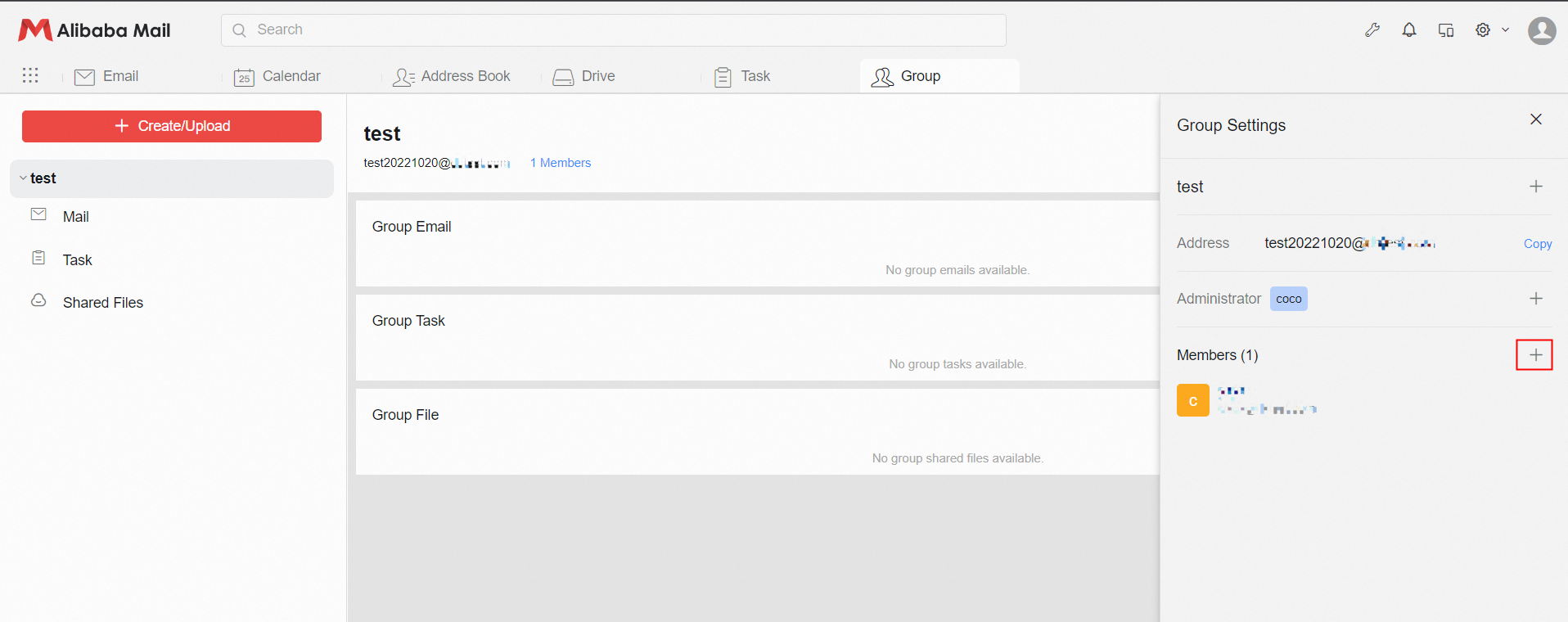
Task: Open the 1 Members link
Action: click(x=561, y=163)
